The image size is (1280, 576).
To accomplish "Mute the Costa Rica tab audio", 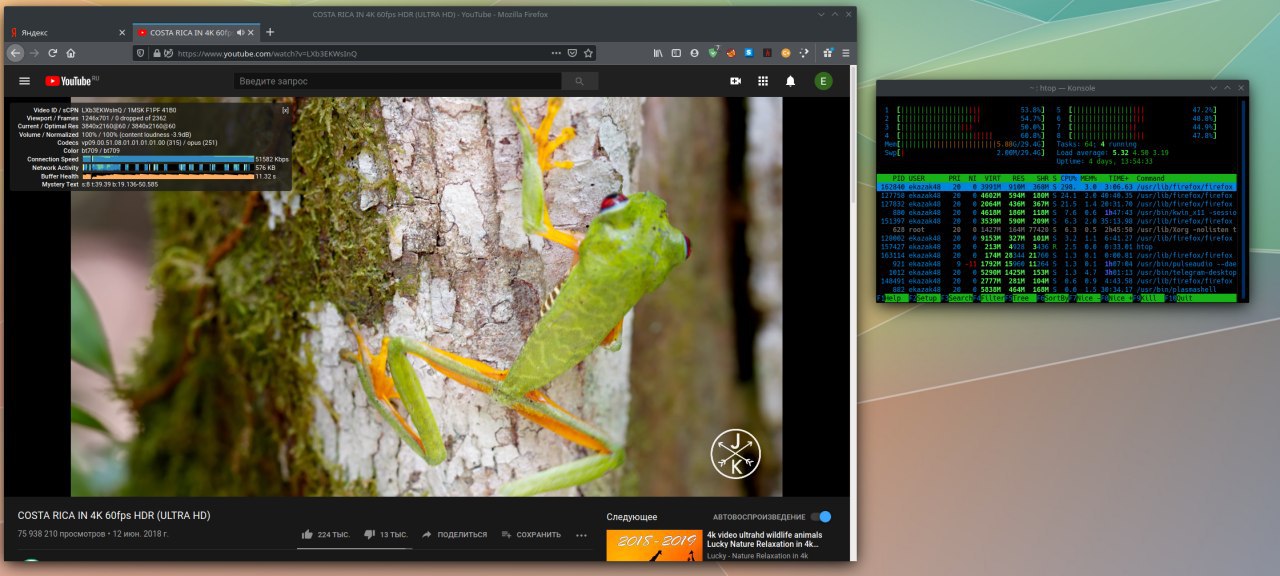I will (x=241, y=32).
